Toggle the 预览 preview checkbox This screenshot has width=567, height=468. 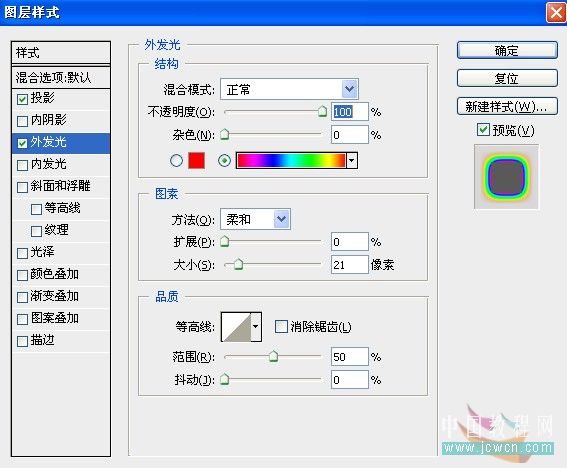tap(483, 130)
